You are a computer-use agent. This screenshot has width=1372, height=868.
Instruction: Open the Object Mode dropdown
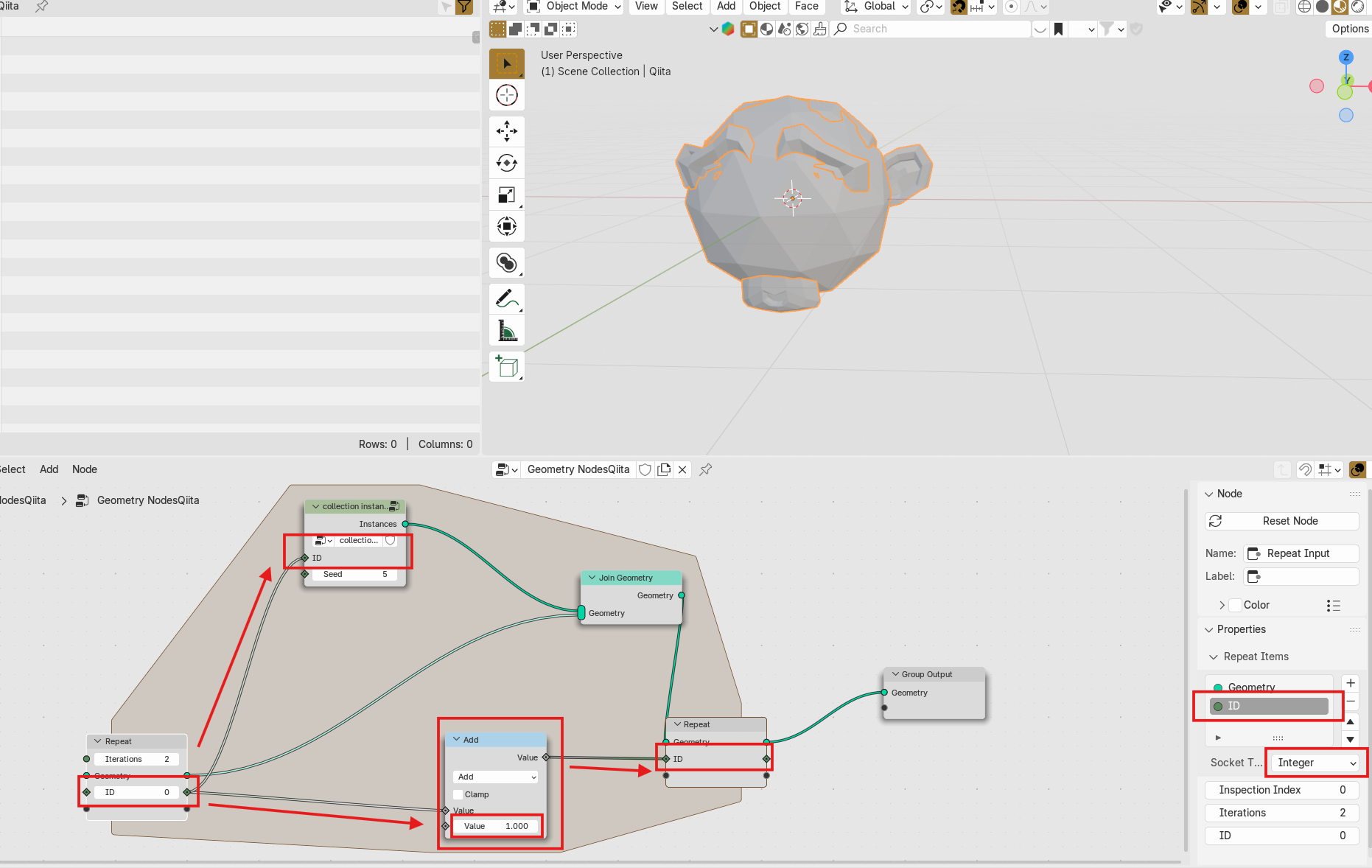coord(575,7)
